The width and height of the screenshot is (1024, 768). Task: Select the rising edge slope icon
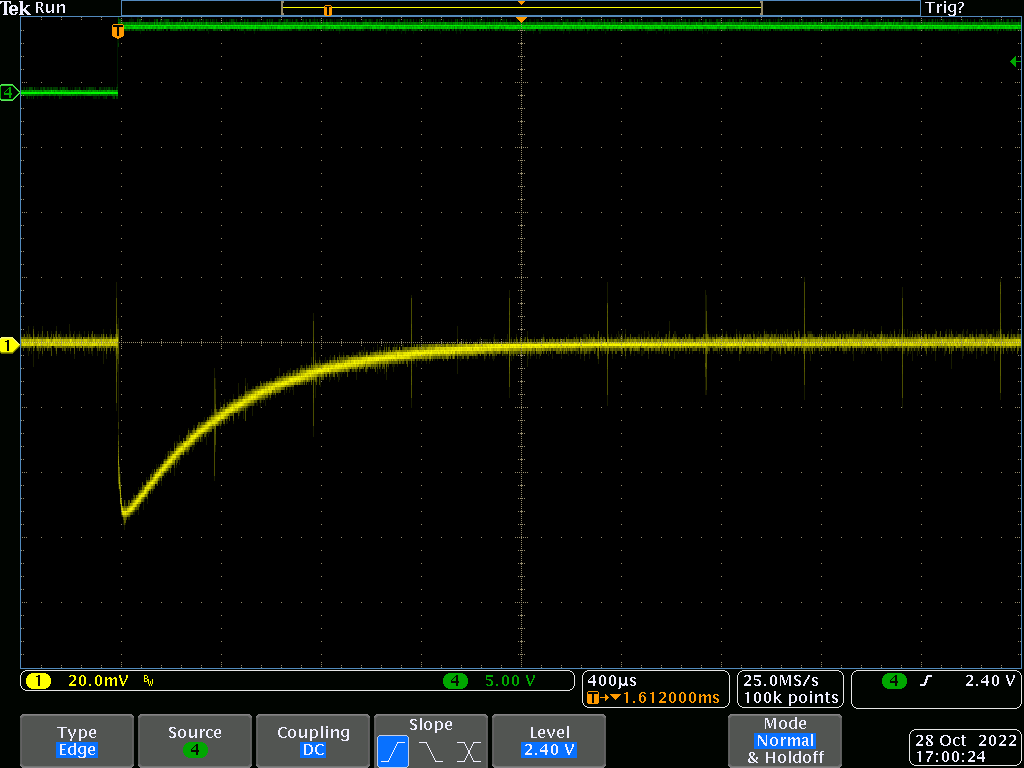pos(392,751)
